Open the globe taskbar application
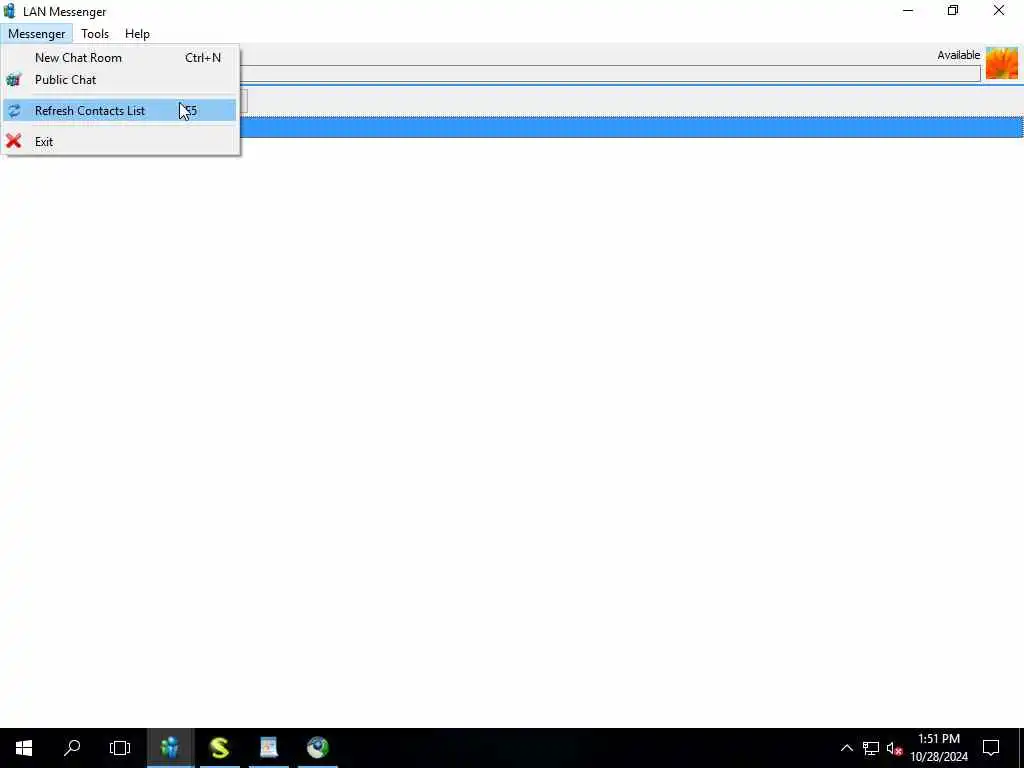The image size is (1024, 768). coord(317,748)
